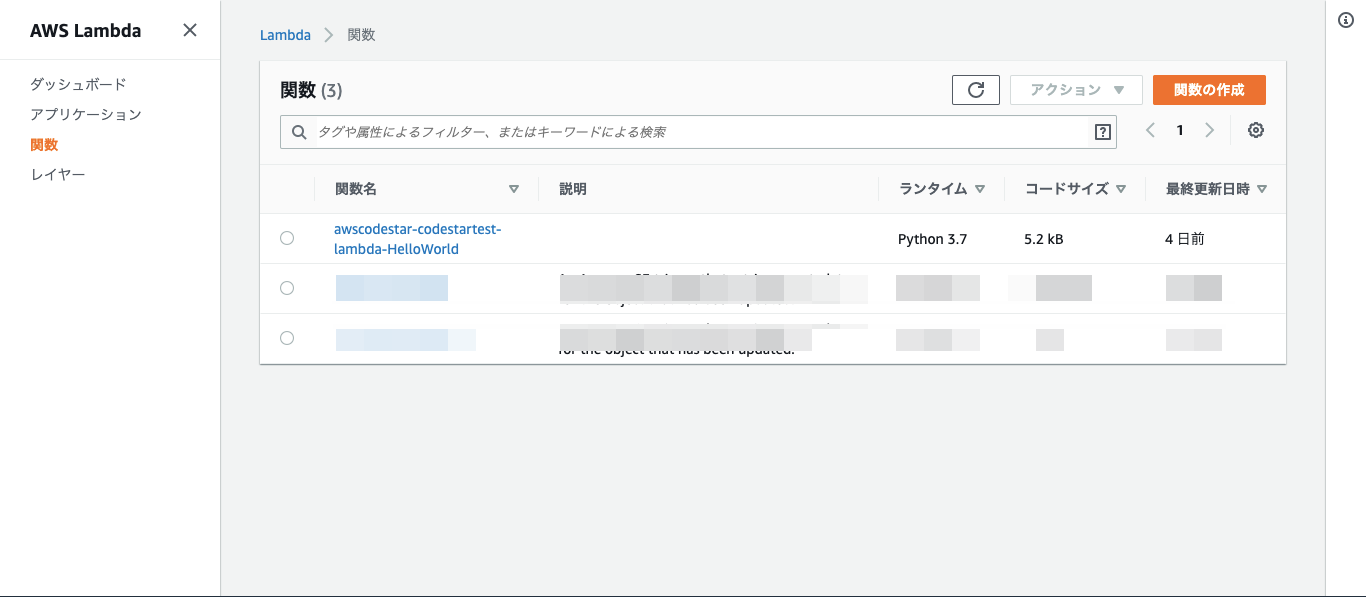
Task: Go to next page arrow
Action: 1210,130
